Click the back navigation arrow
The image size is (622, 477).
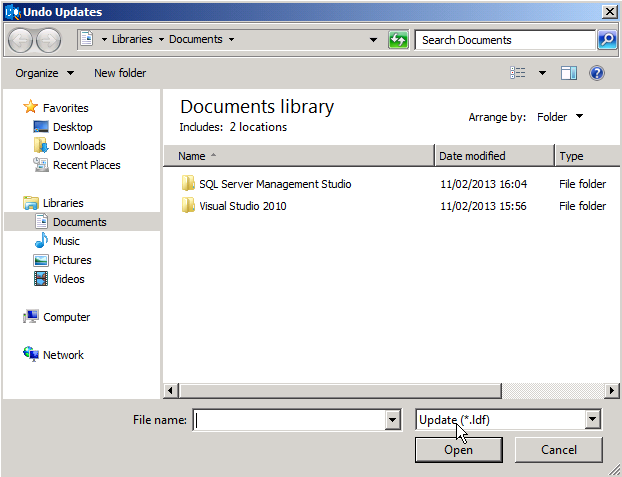pos(21,40)
